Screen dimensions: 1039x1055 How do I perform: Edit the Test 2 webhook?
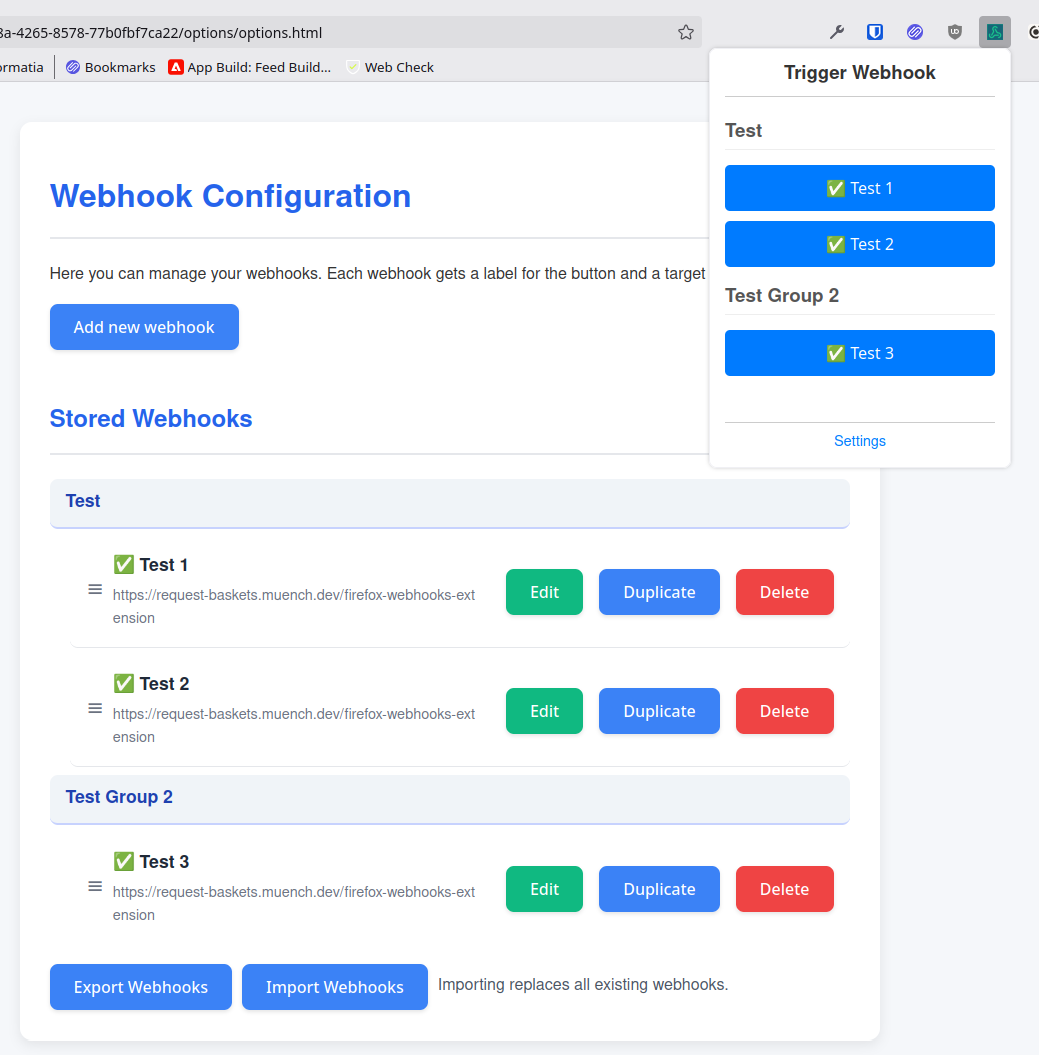click(x=544, y=711)
